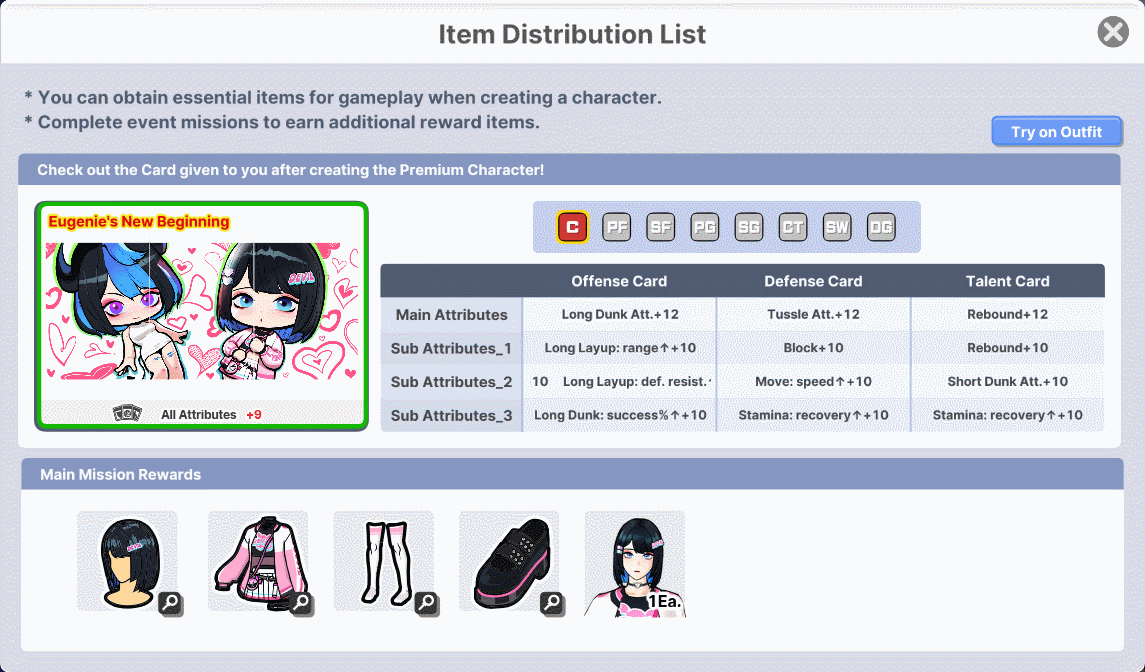Choose the DG position icon
This screenshot has width=1145, height=672.
(881, 227)
